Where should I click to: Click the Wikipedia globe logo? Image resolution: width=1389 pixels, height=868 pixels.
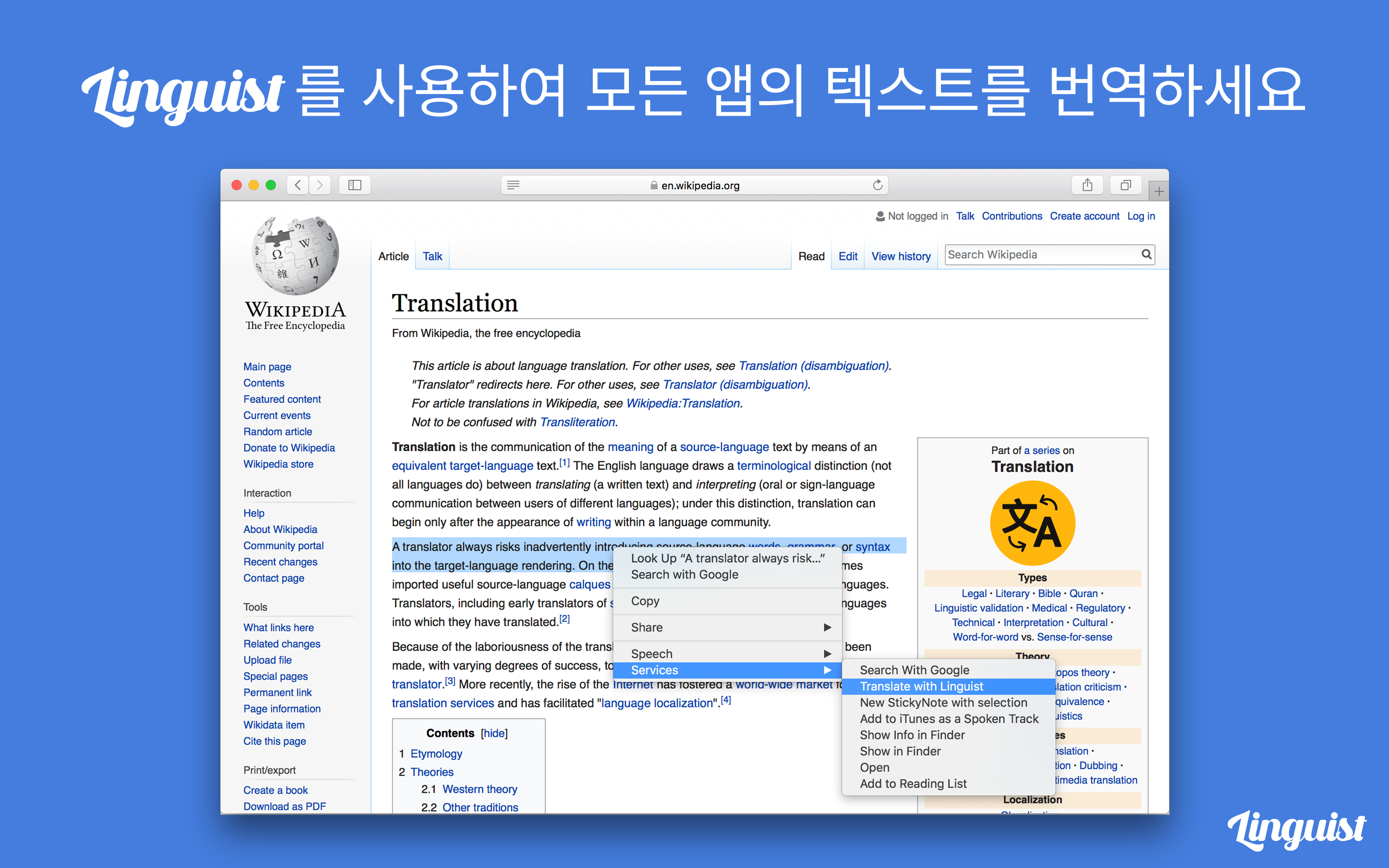[296, 256]
